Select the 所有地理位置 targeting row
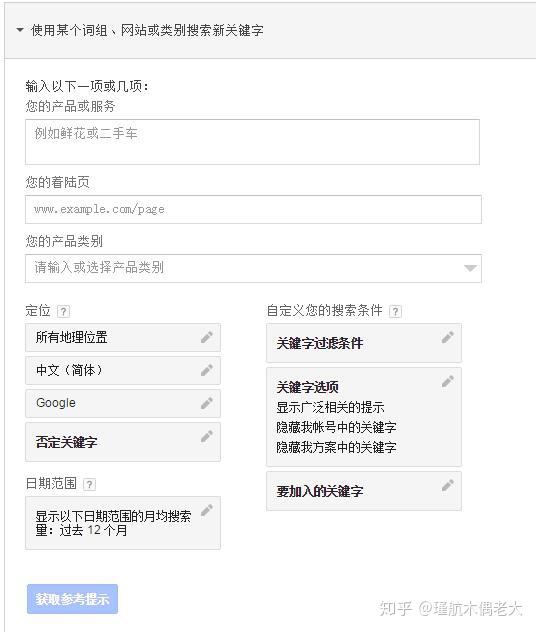Image resolution: width=536 pixels, height=632 pixels. coord(123,337)
